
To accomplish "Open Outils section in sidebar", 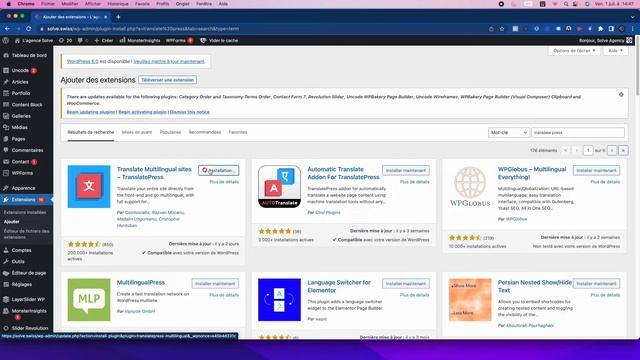I will tap(18, 262).
